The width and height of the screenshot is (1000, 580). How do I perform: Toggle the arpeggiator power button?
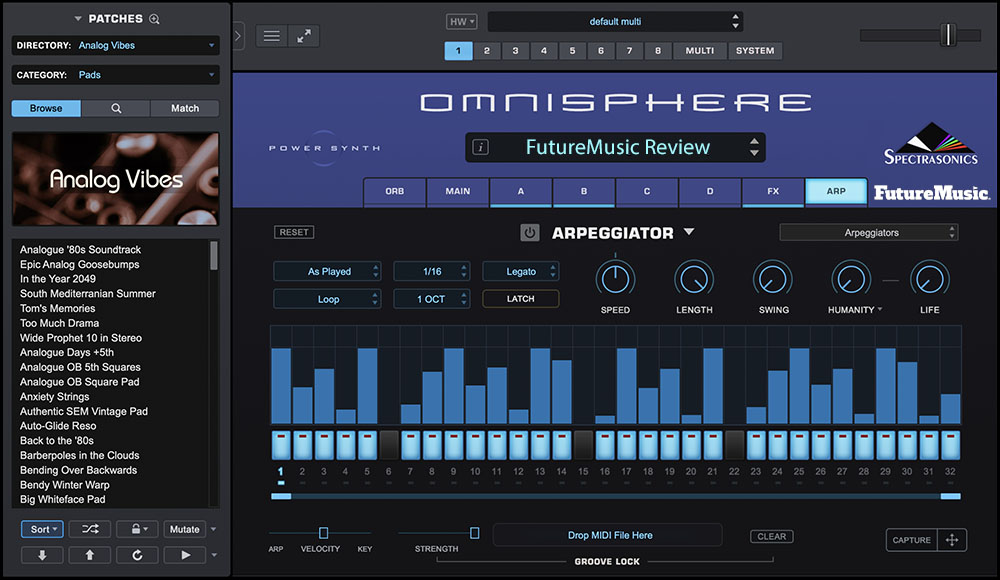point(529,233)
